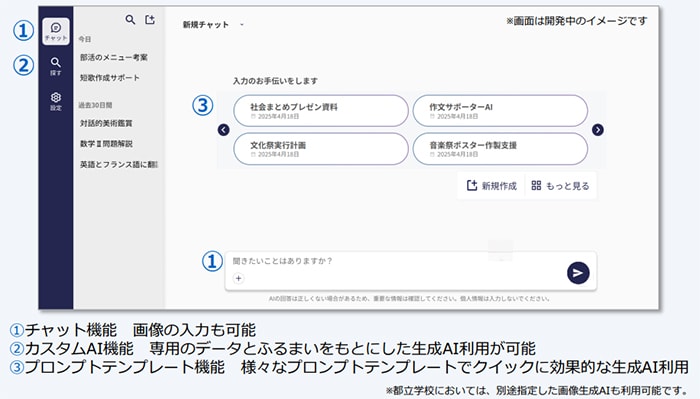Open the 数学Ⅱ問題解説 chat
The image size is (700, 399).
click(106, 144)
